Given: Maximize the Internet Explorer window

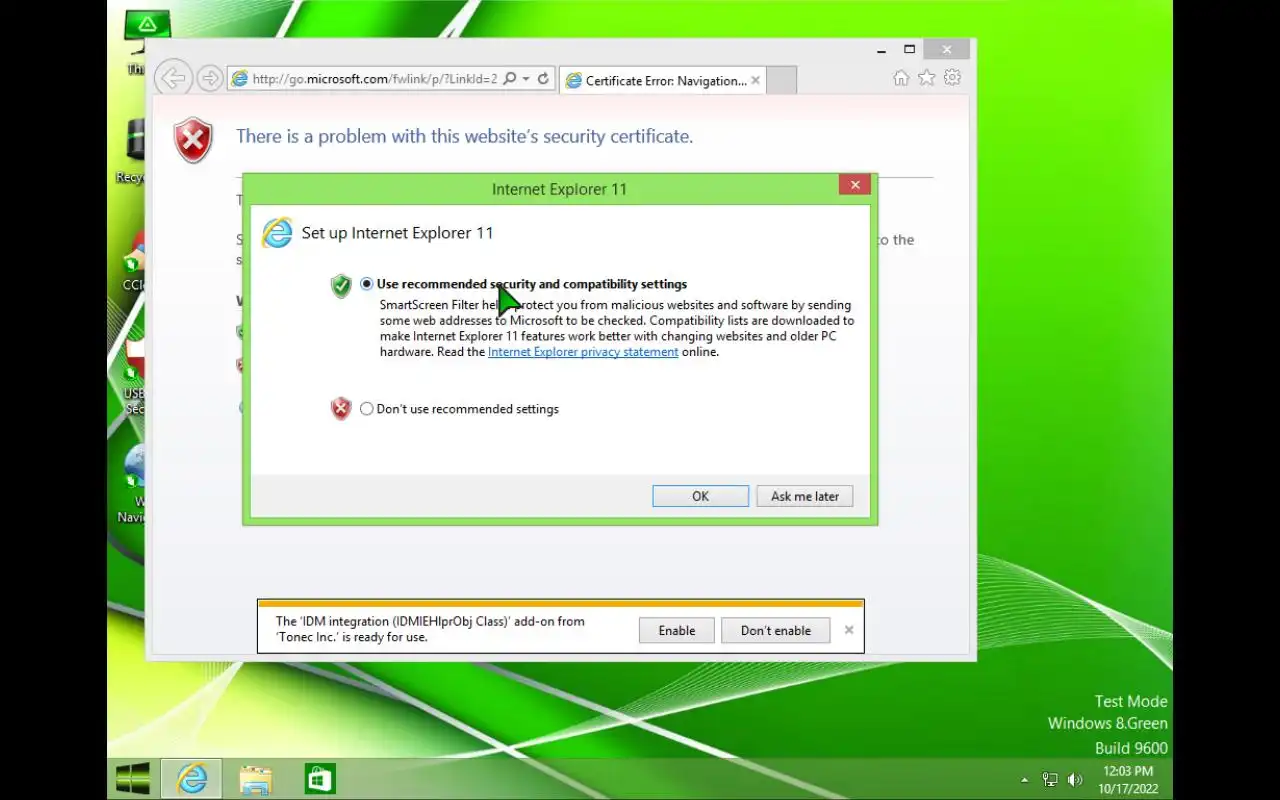Looking at the screenshot, I should (x=909, y=49).
